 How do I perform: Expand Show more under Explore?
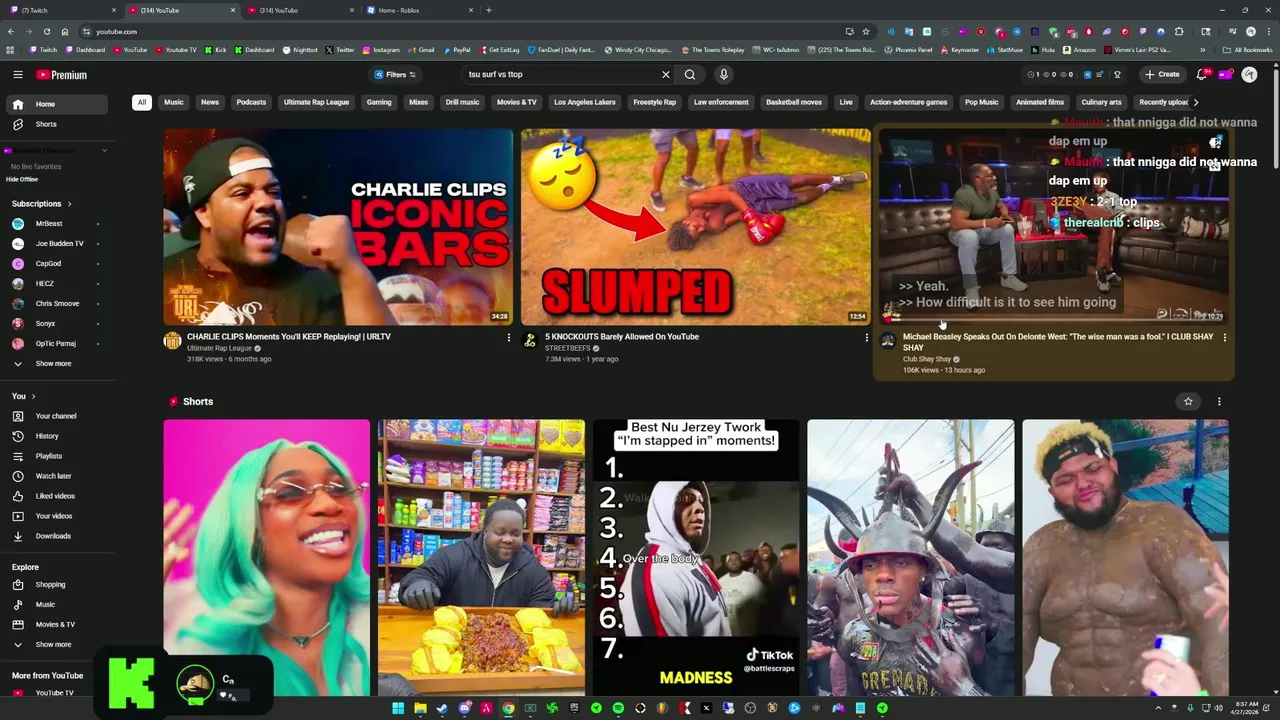point(57,645)
